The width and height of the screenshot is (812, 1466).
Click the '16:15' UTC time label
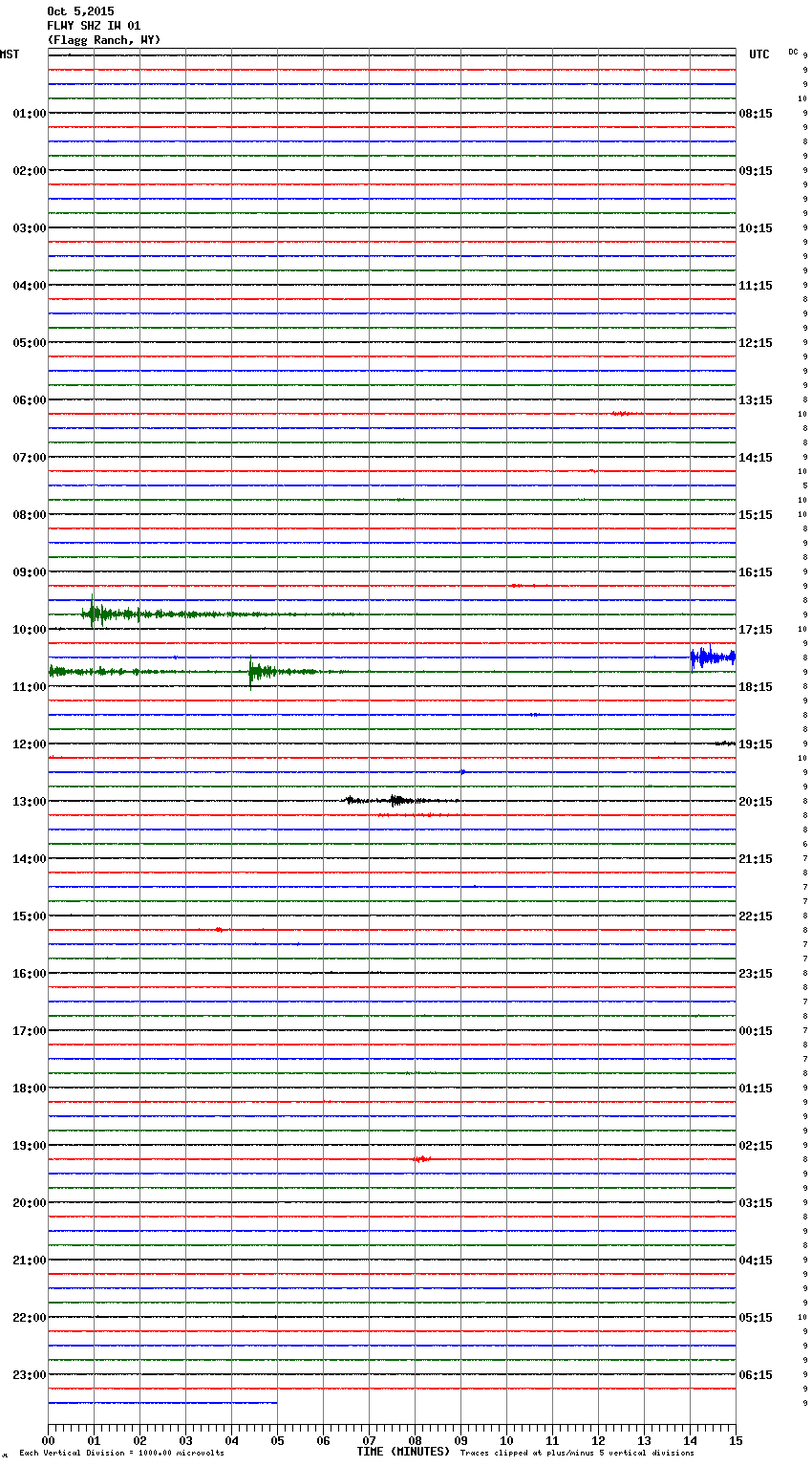tap(756, 572)
